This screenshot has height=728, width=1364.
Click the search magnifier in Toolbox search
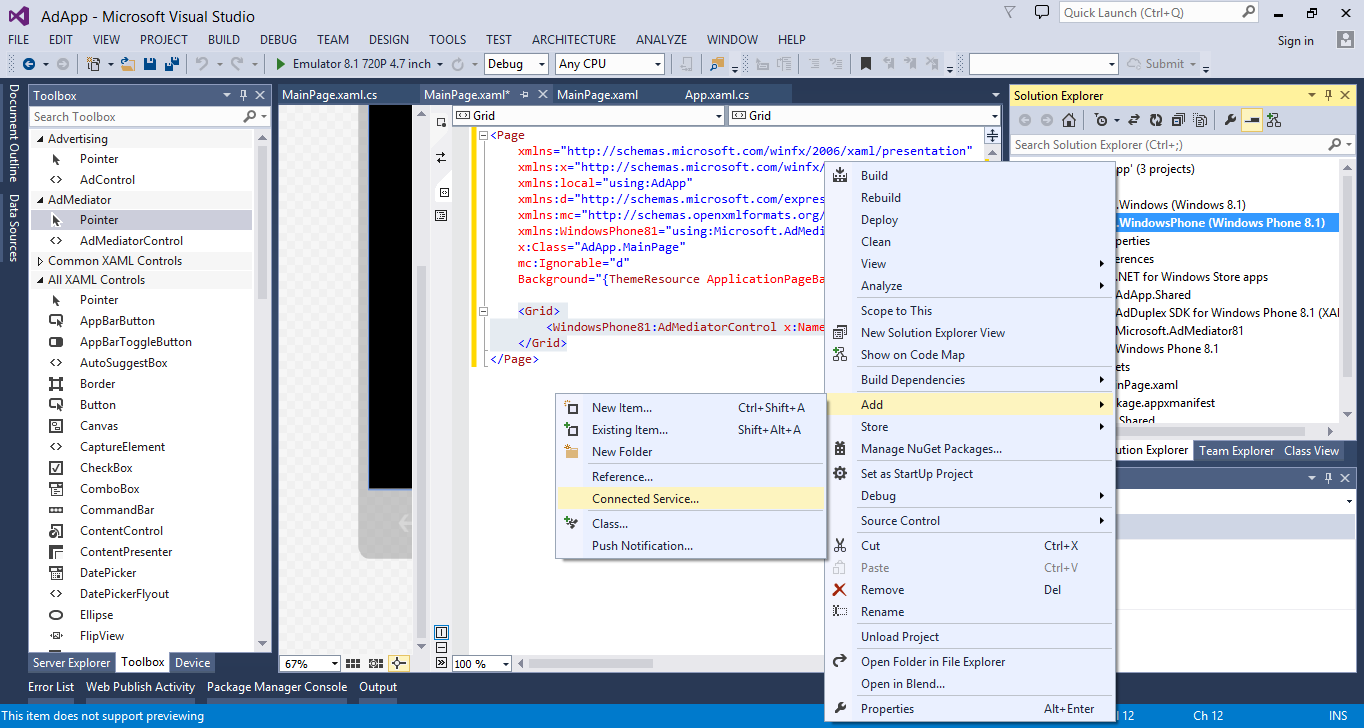pyautogui.click(x=250, y=117)
